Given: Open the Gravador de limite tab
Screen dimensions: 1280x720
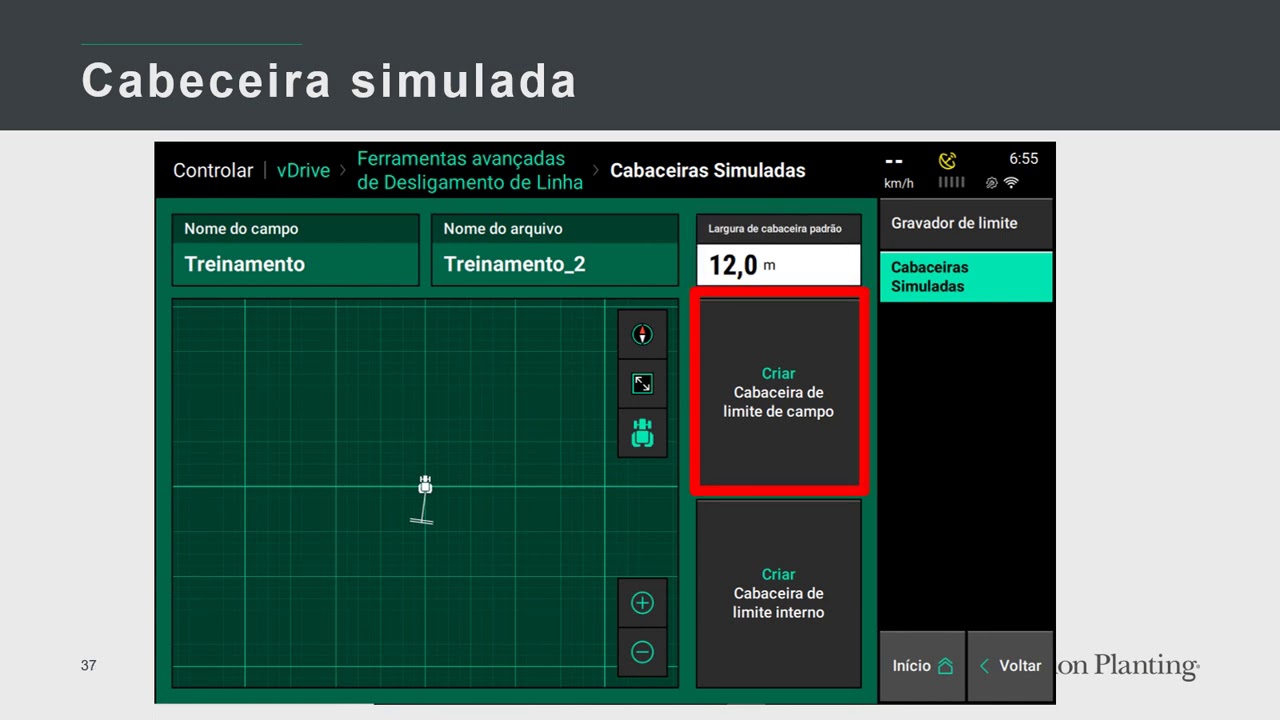Looking at the screenshot, I should 966,223.
